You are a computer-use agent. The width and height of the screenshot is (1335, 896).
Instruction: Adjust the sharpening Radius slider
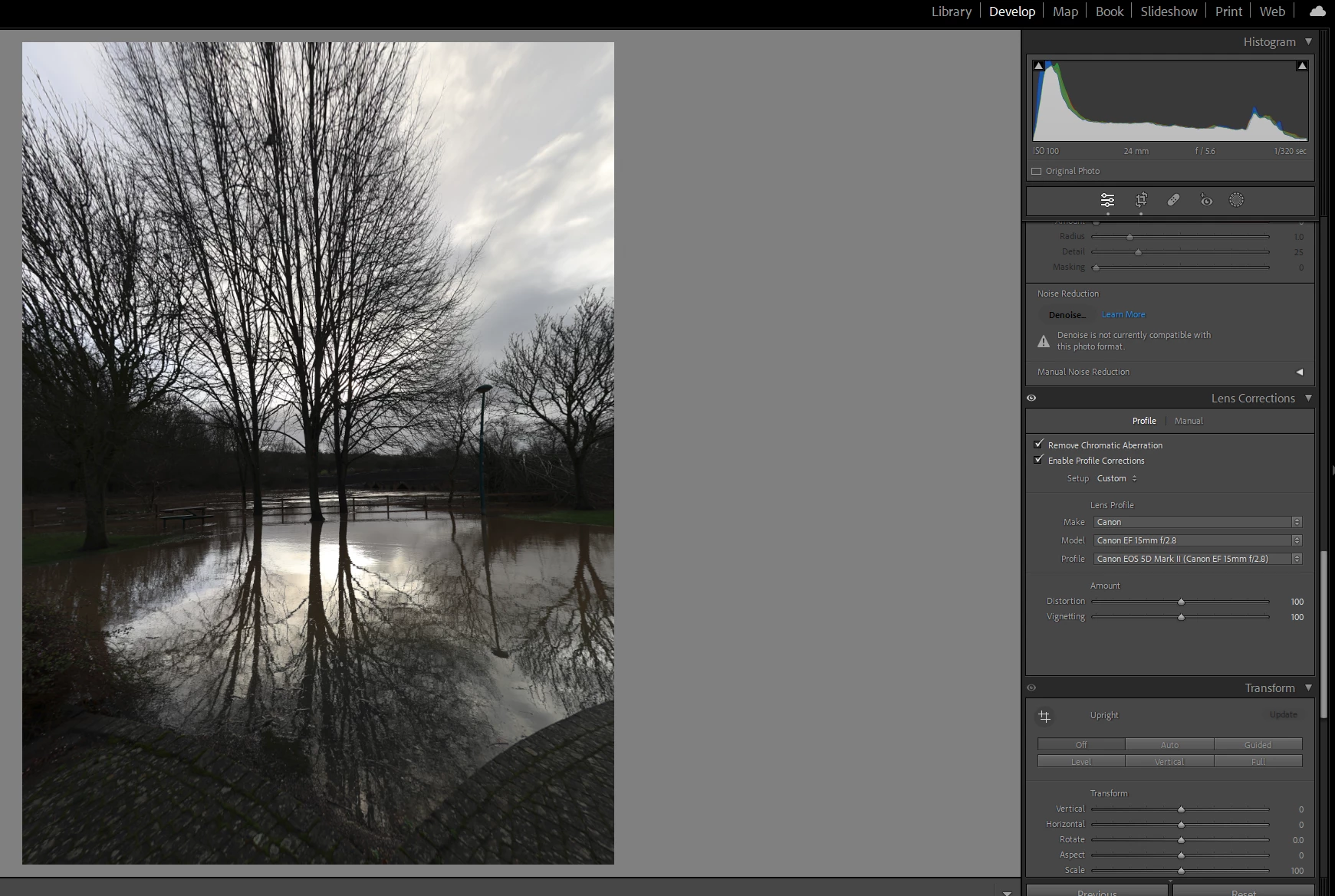pos(1180,237)
